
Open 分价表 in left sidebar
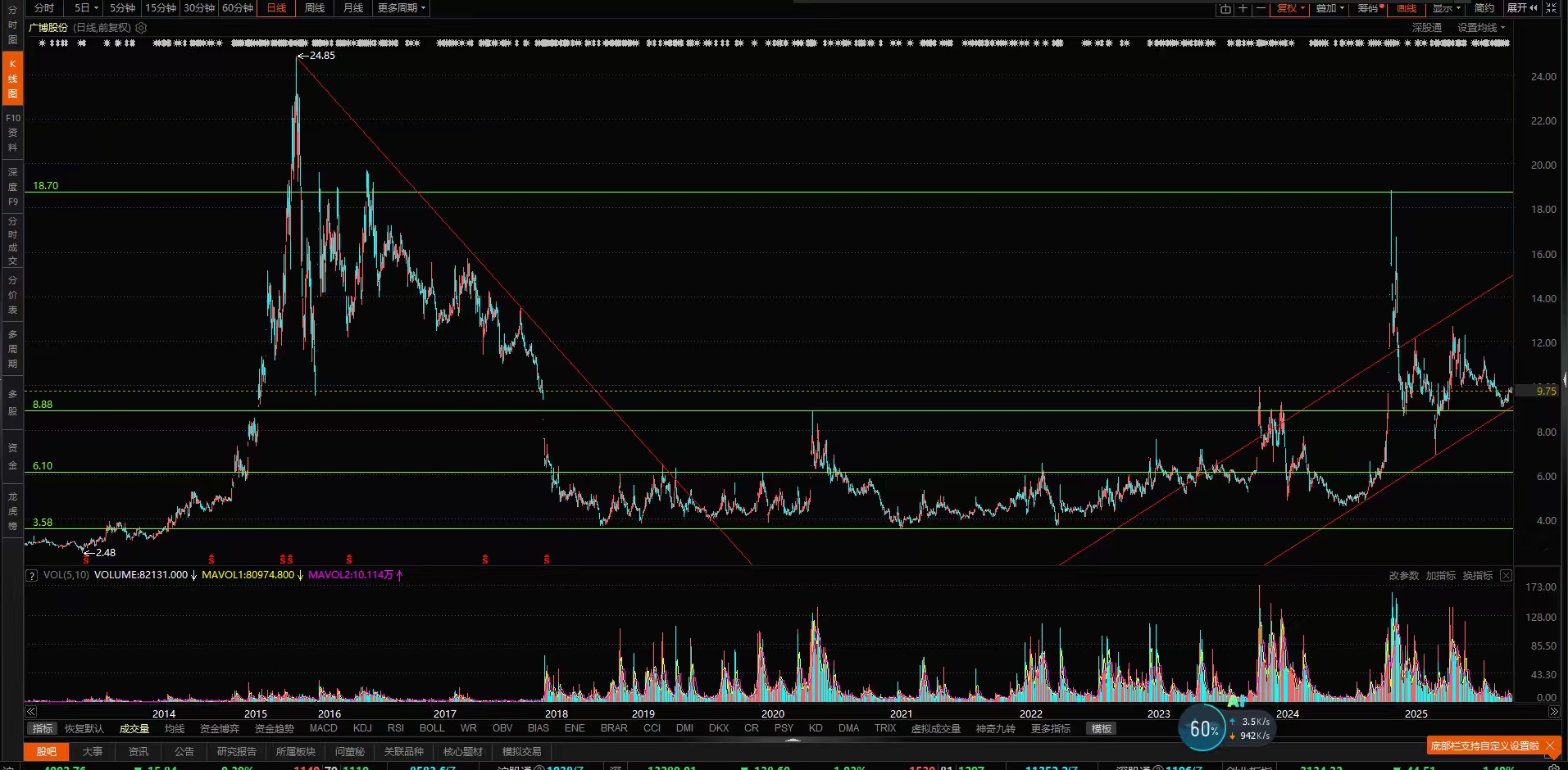[12, 295]
